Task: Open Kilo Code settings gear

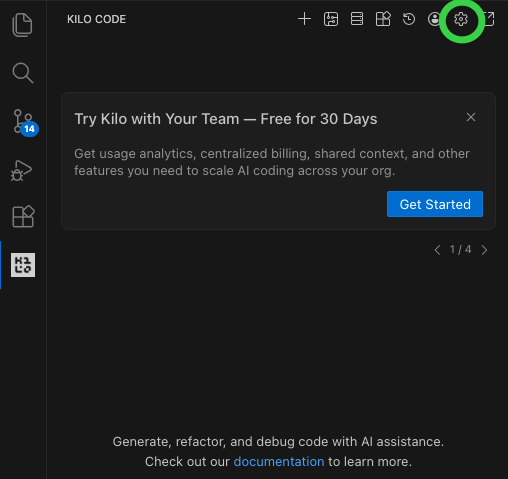Action: click(x=461, y=19)
